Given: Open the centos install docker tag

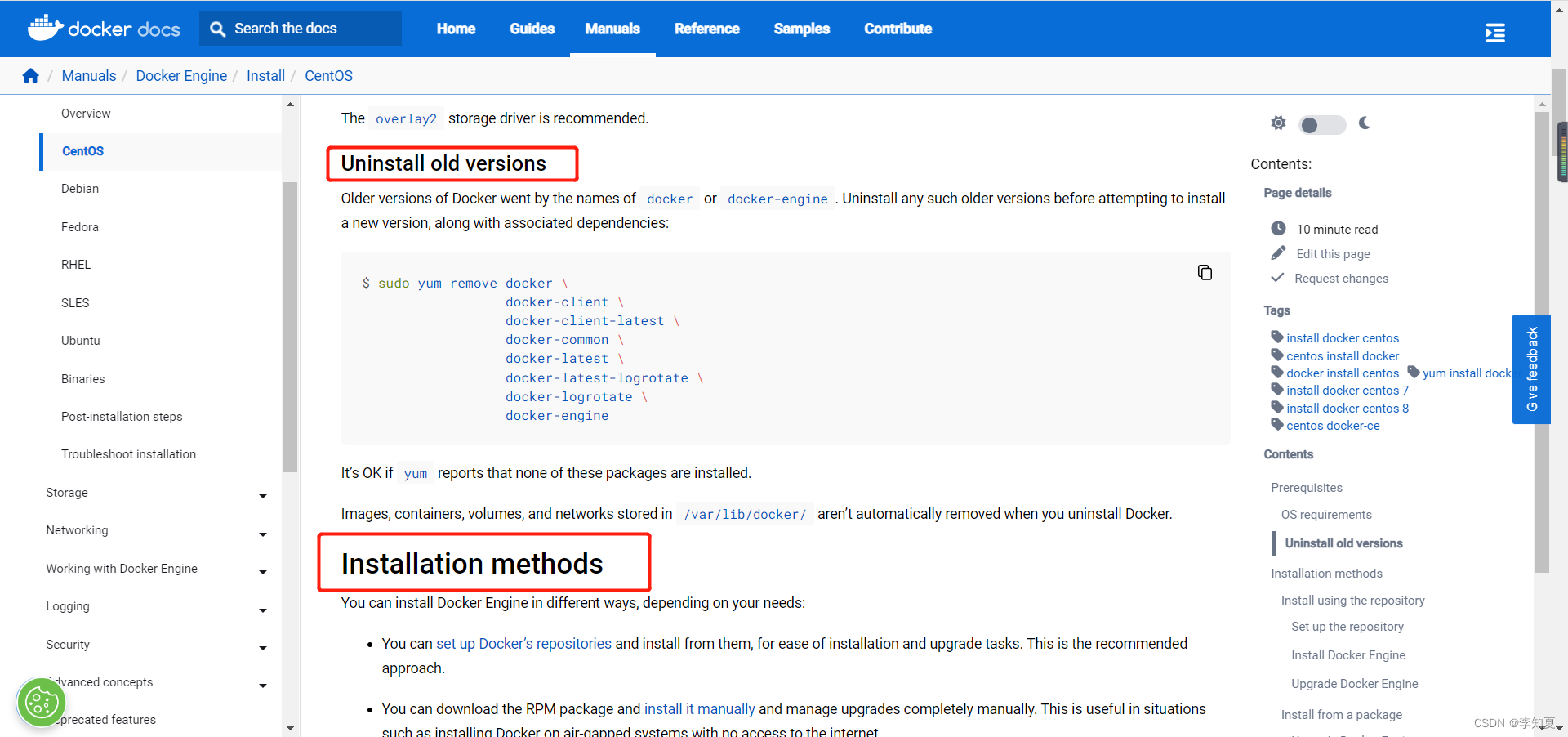Looking at the screenshot, I should pos(1343,356).
